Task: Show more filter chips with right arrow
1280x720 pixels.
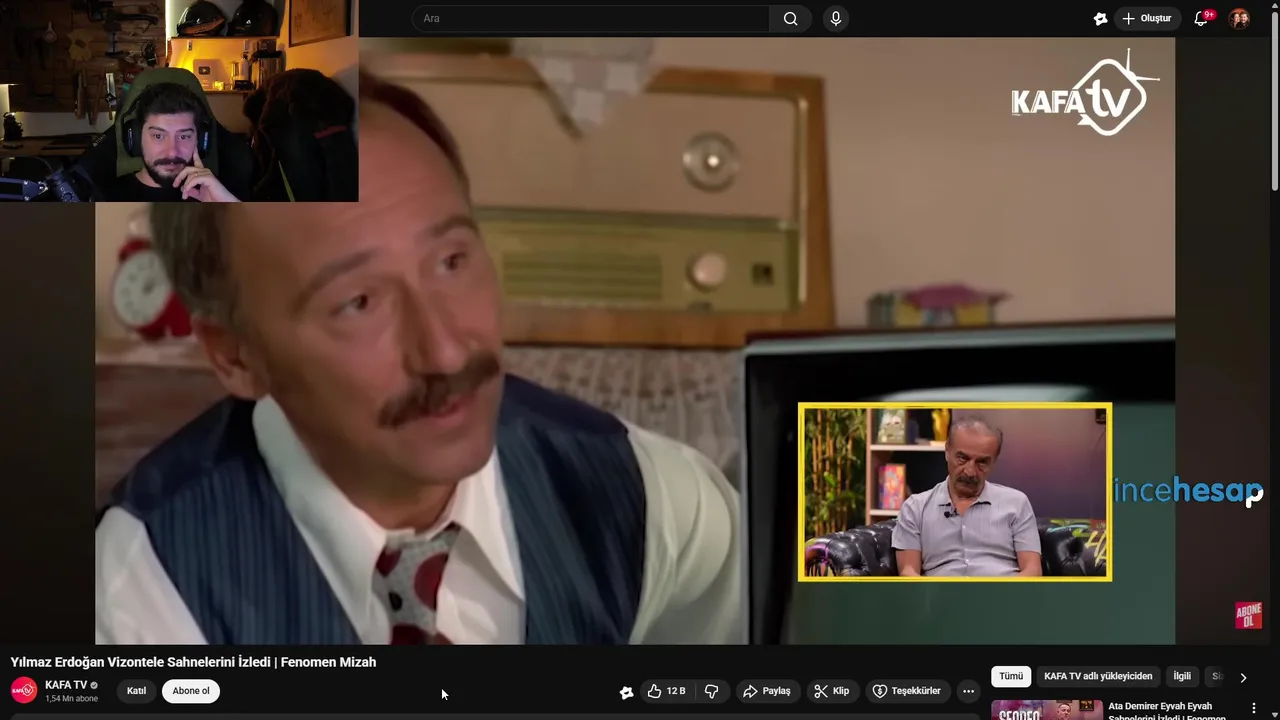Action: 1243,677
